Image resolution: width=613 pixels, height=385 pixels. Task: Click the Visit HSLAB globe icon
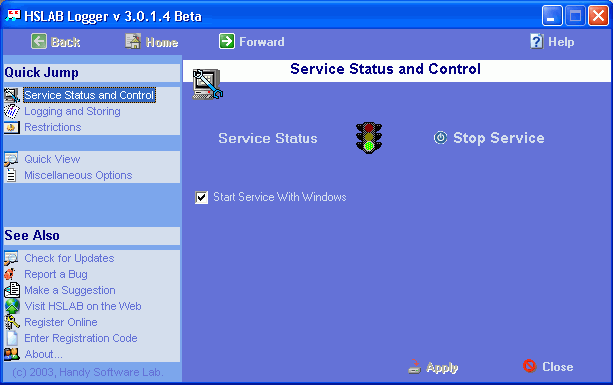(x=12, y=306)
